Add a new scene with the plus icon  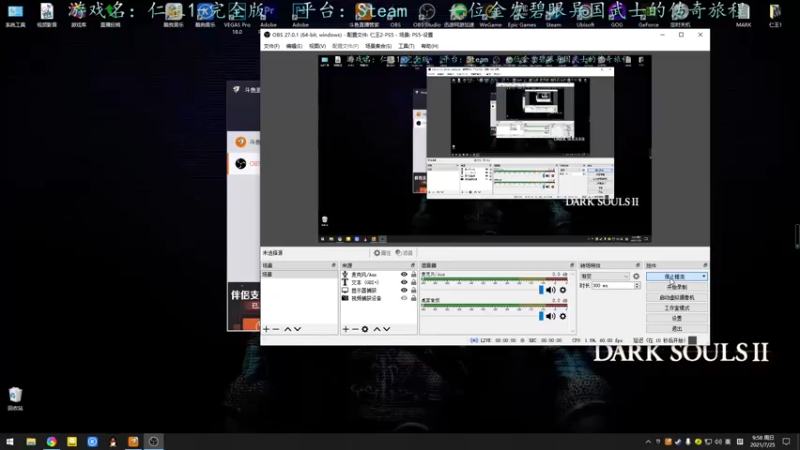[266, 329]
